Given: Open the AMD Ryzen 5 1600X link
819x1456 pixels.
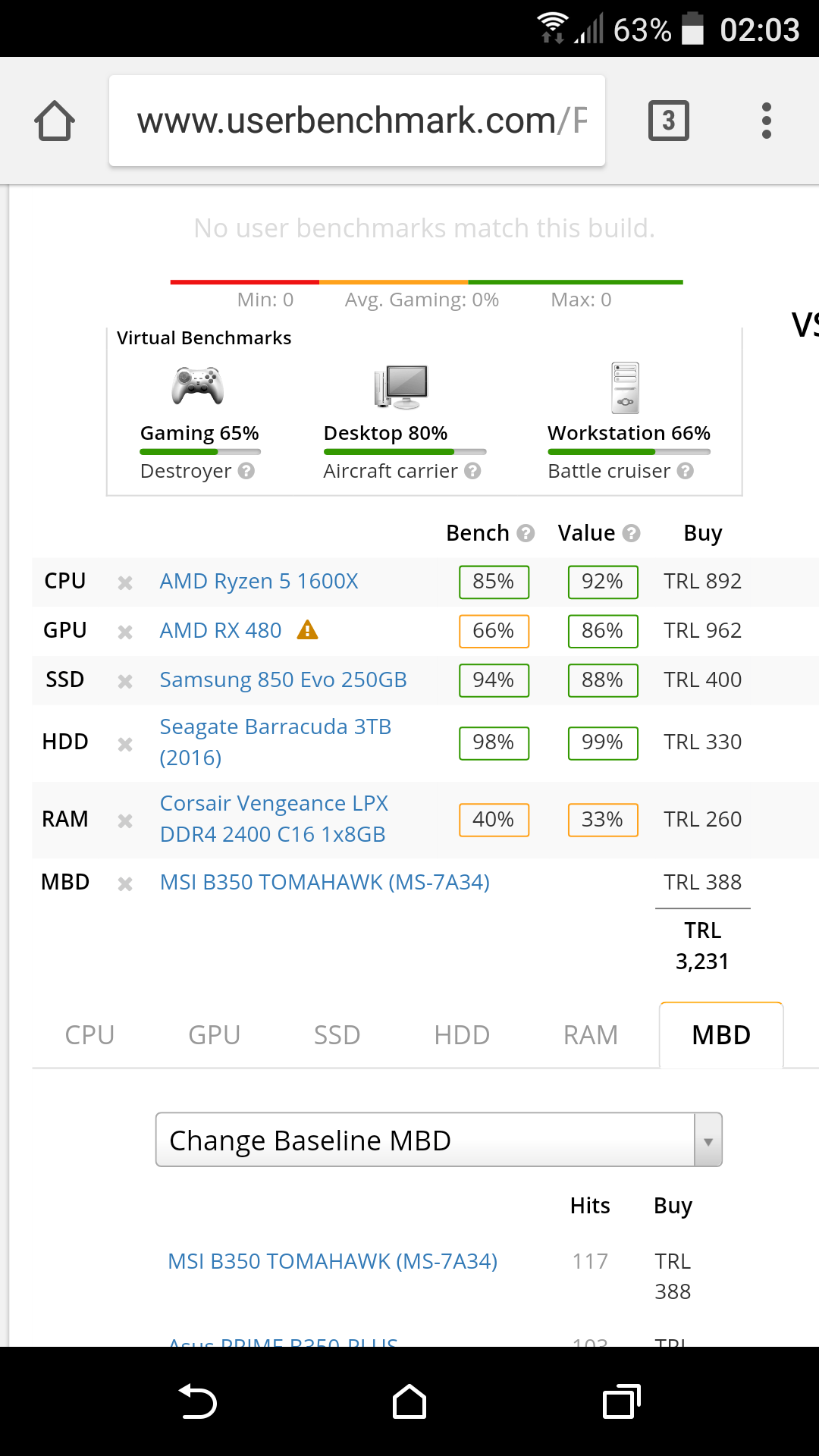Looking at the screenshot, I should [x=259, y=582].
